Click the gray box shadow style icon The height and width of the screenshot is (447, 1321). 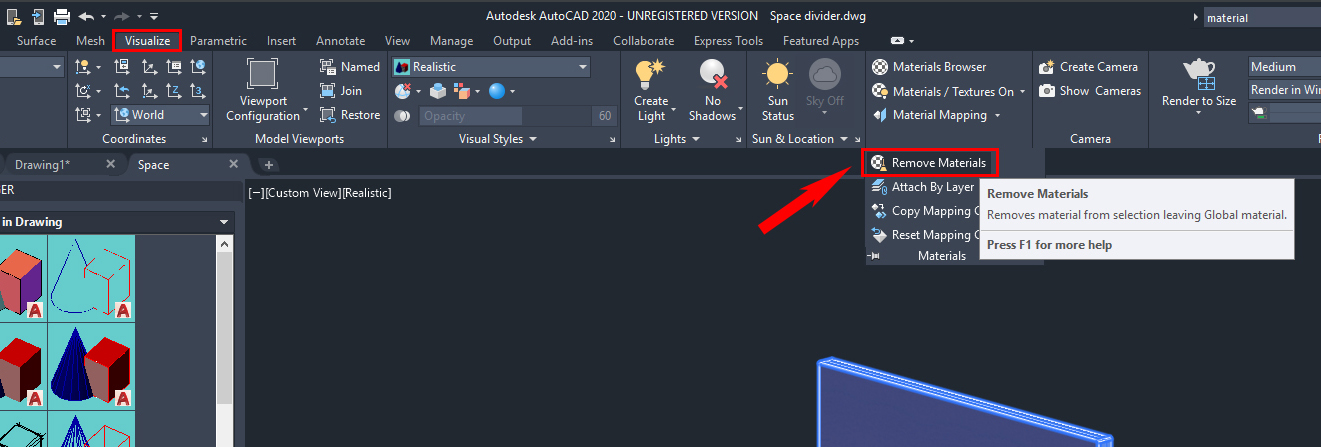[x=438, y=91]
